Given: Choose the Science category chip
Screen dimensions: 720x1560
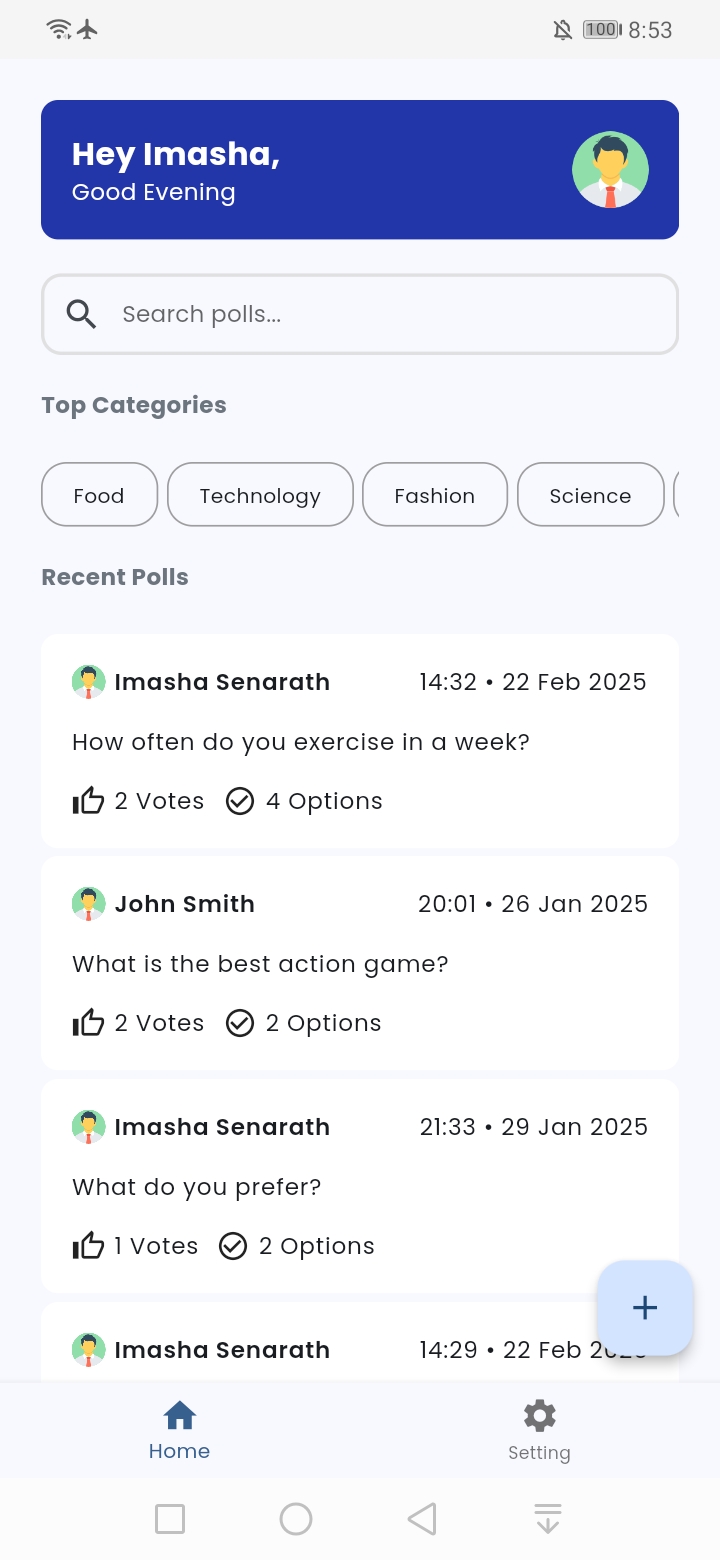Looking at the screenshot, I should [x=590, y=495].
